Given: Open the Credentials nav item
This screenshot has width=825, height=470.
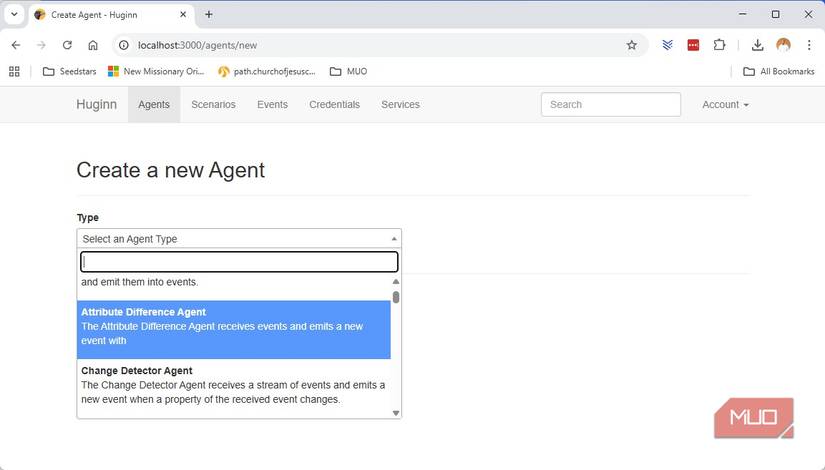Looking at the screenshot, I should (x=334, y=105).
